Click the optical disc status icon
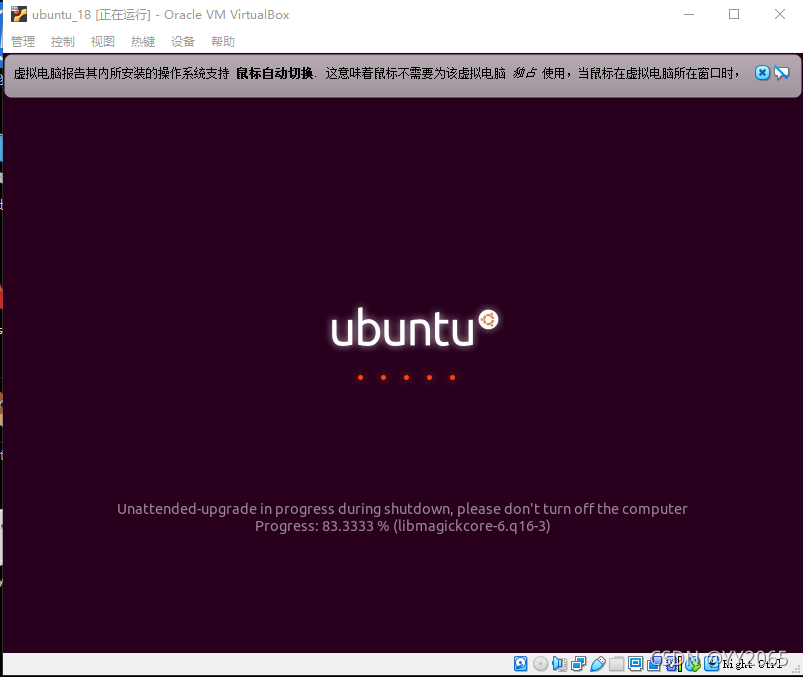The height and width of the screenshot is (677, 803). pyautogui.click(x=540, y=664)
